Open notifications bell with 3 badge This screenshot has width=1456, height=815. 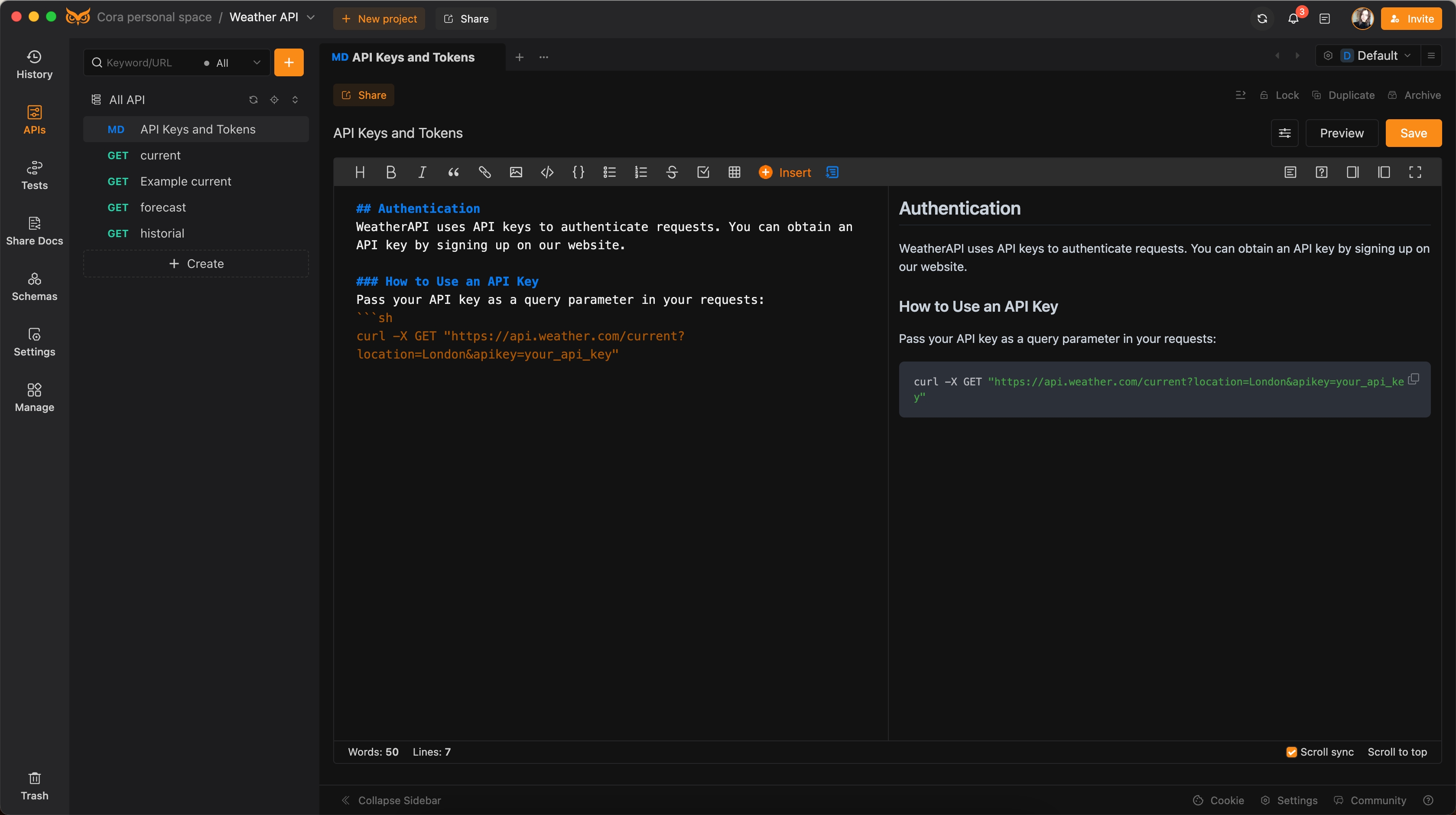[1293, 19]
